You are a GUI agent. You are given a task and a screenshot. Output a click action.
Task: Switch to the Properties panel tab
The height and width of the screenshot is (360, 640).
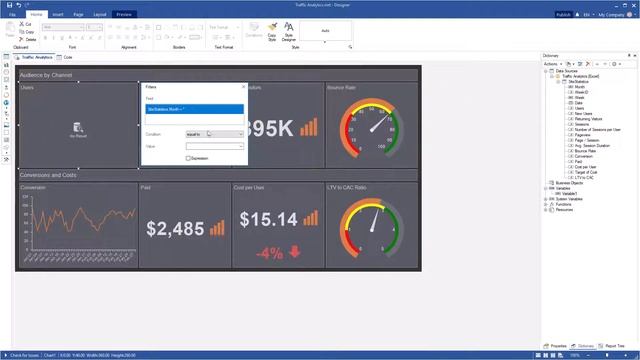[555, 346]
